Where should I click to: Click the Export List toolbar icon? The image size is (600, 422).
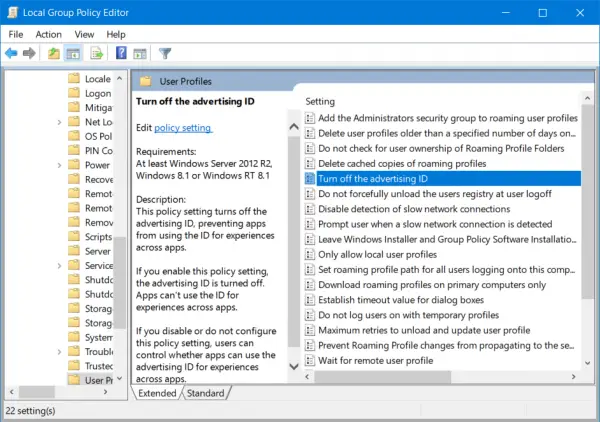97,53
